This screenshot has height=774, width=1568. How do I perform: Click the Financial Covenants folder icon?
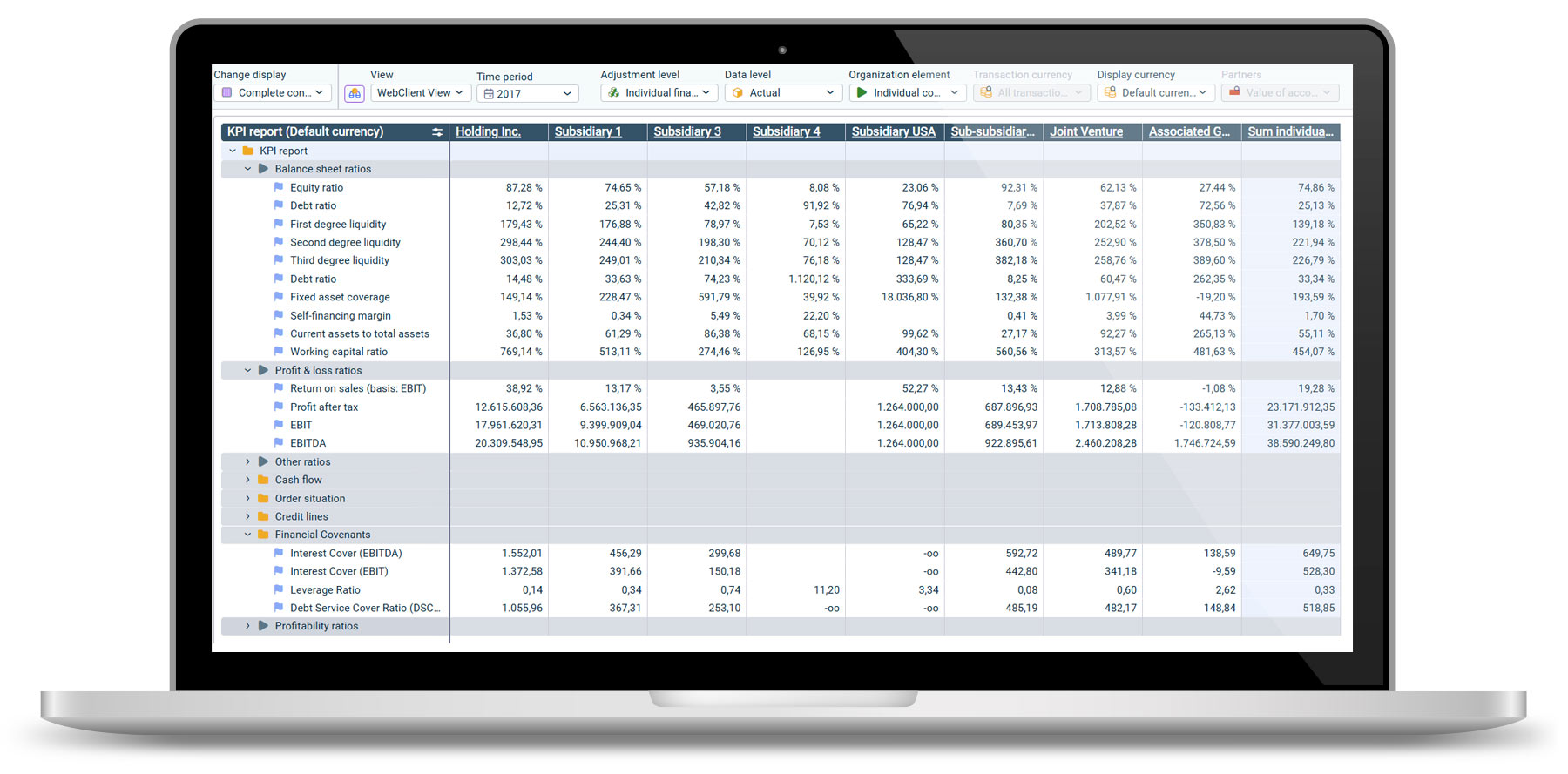pos(263,535)
